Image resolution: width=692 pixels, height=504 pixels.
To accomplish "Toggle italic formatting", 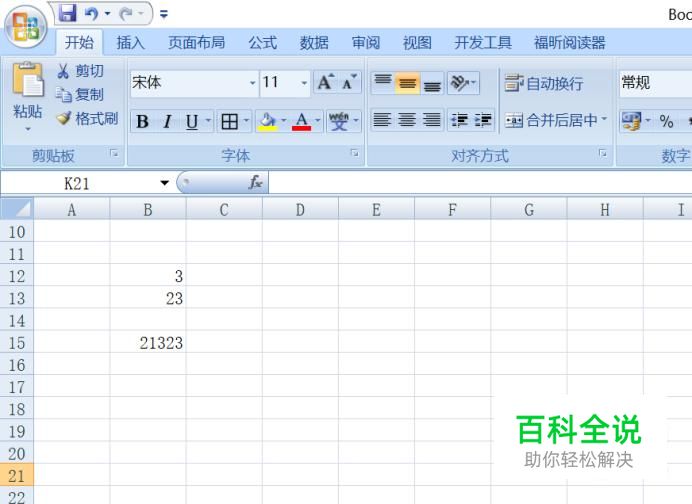I will [167, 121].
